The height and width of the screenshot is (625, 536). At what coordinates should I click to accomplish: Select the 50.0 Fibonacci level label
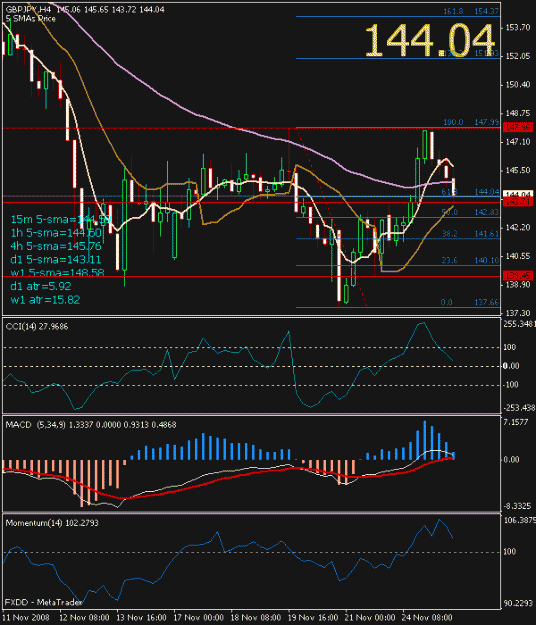pyautogui.click(x=450, y=212)
